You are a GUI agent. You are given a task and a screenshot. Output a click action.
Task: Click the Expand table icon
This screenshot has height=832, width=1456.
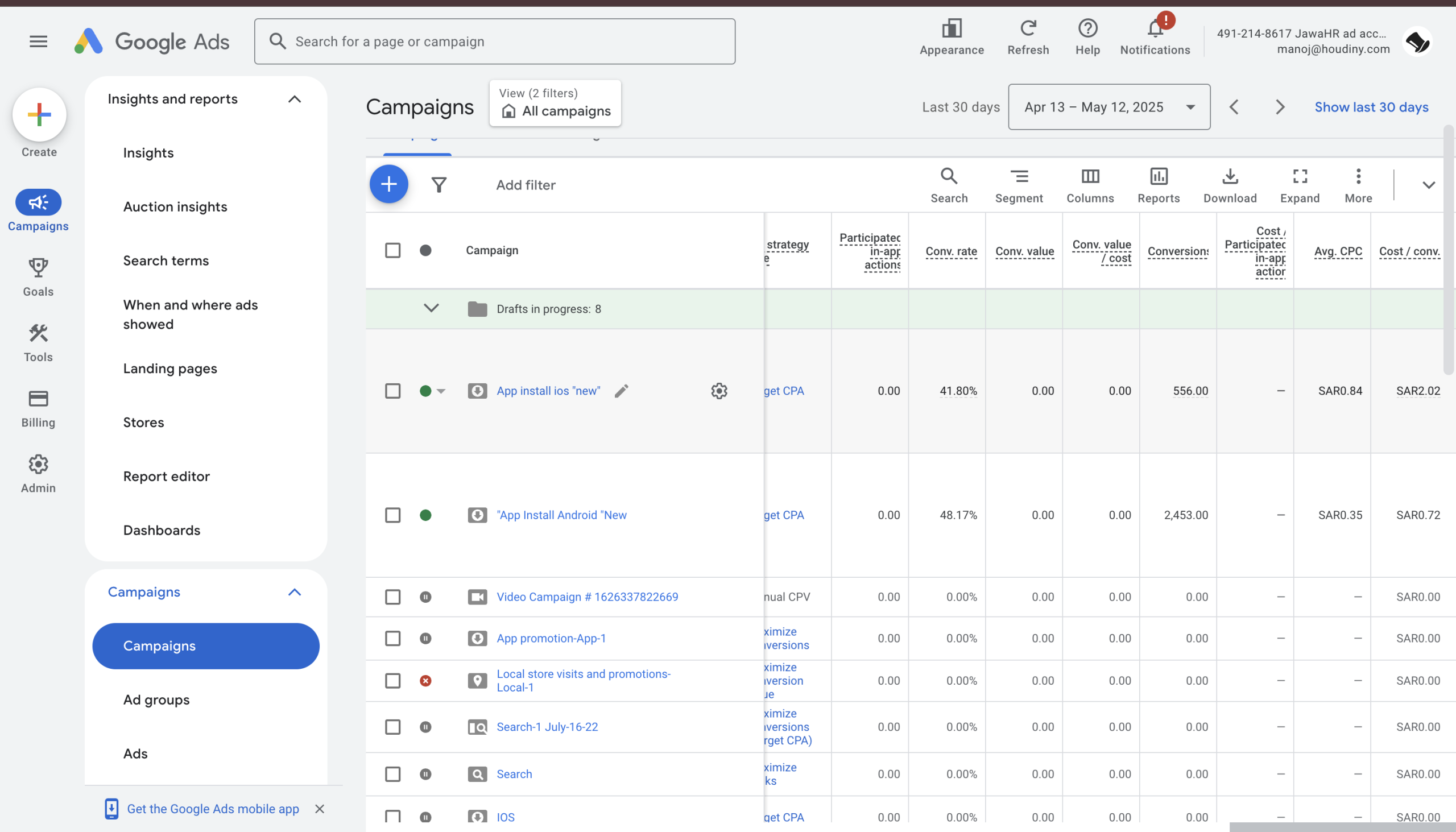[x=1300, y=184]
